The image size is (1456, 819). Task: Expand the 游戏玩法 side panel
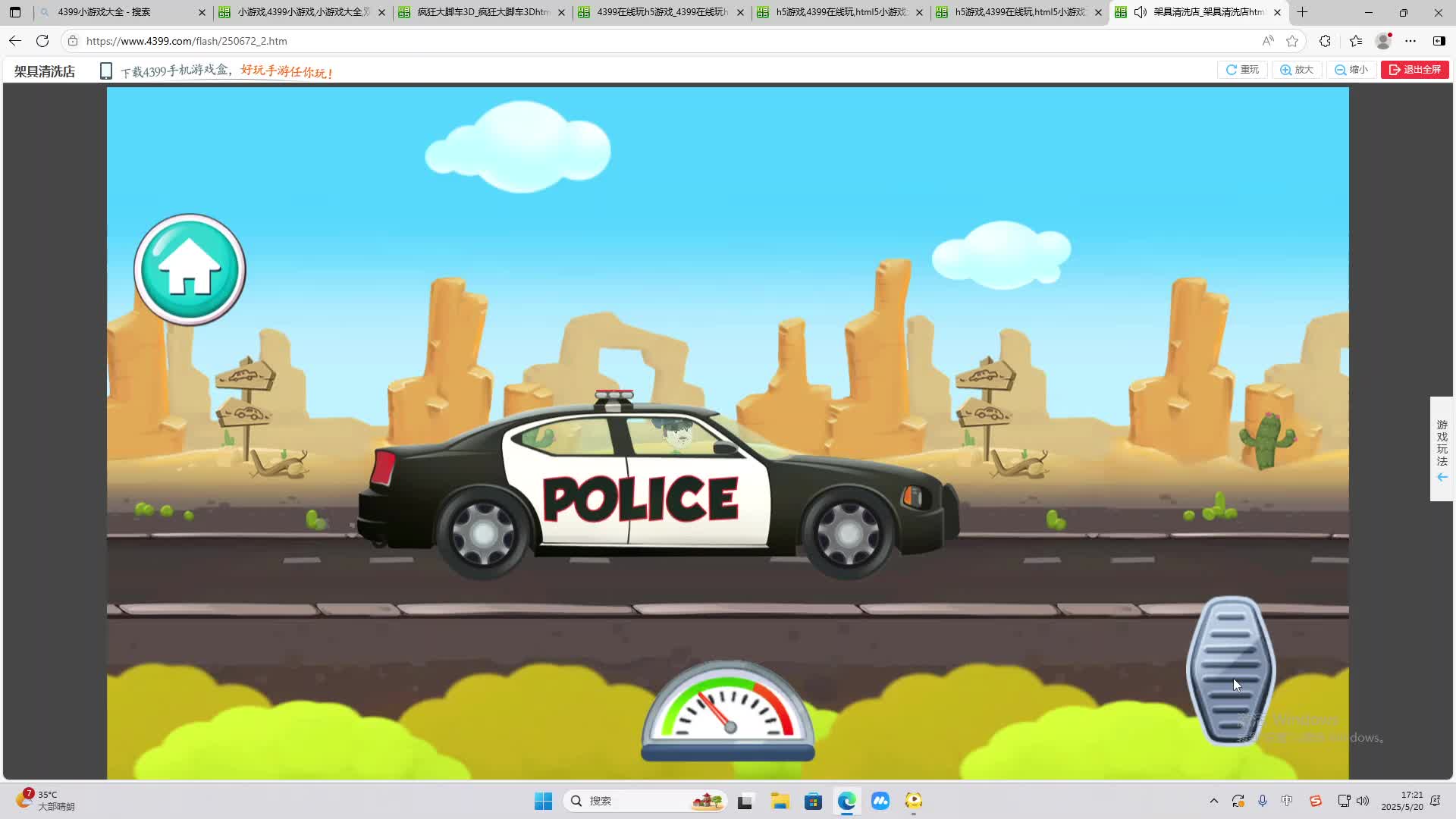tap(1442, 449)
